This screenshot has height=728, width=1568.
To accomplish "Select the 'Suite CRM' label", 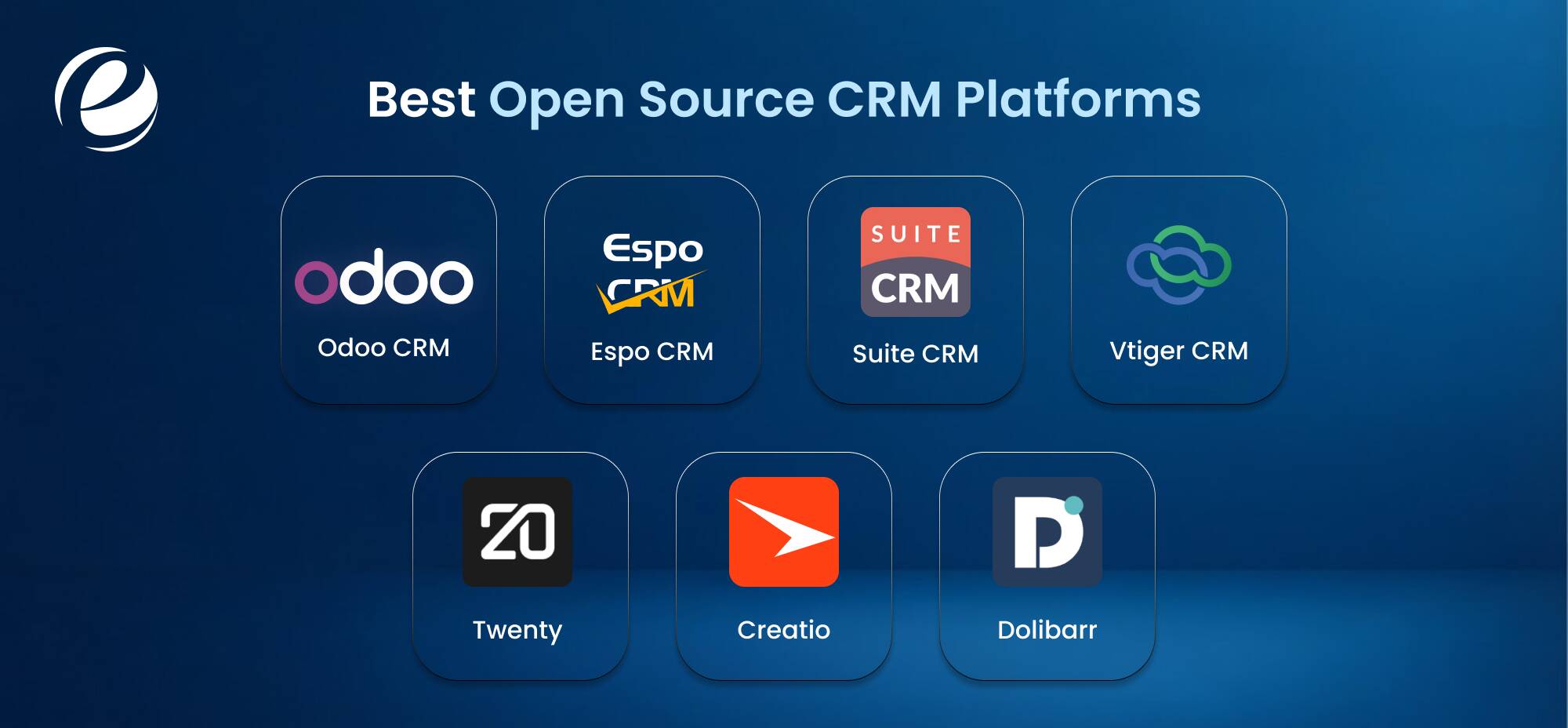I will [916, 354].
